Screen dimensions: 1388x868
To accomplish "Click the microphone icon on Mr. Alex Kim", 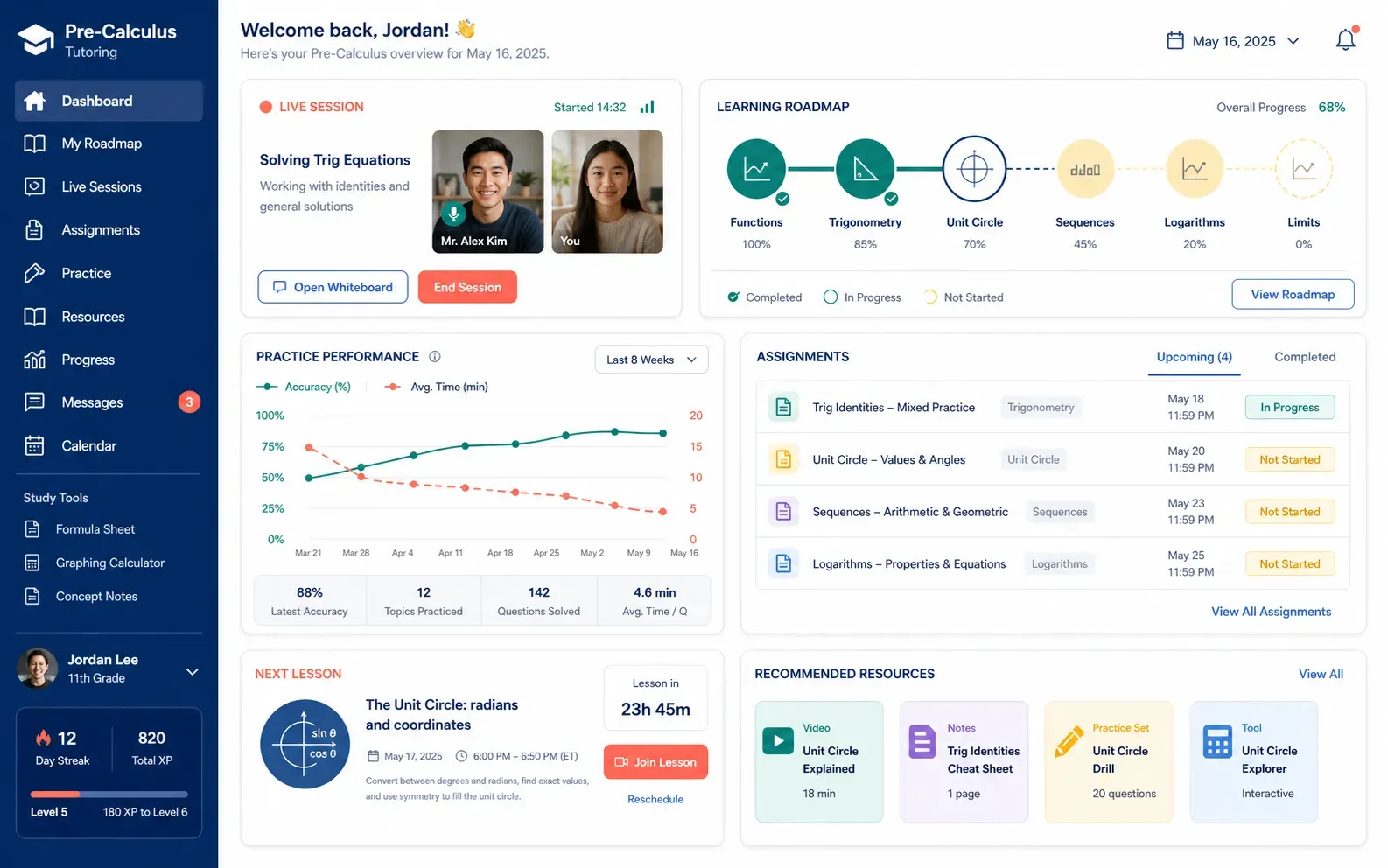I will 453,213.
